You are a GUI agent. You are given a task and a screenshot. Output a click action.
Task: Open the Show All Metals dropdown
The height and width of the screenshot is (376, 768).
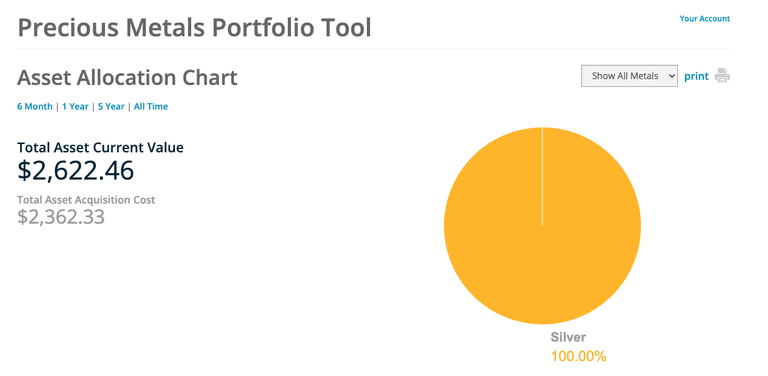tap(629, 76)
